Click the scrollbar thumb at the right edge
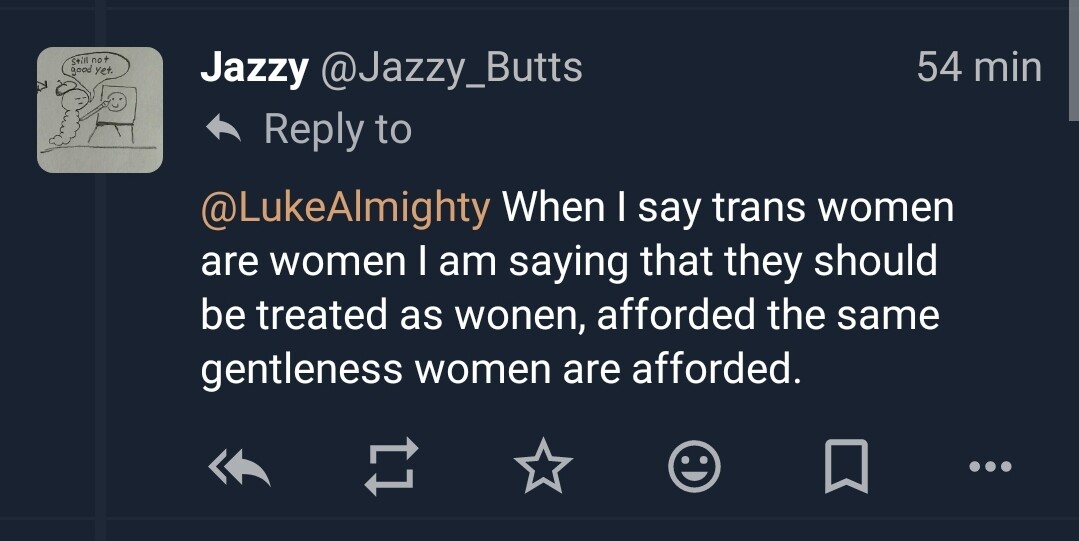 point(1073,60)
